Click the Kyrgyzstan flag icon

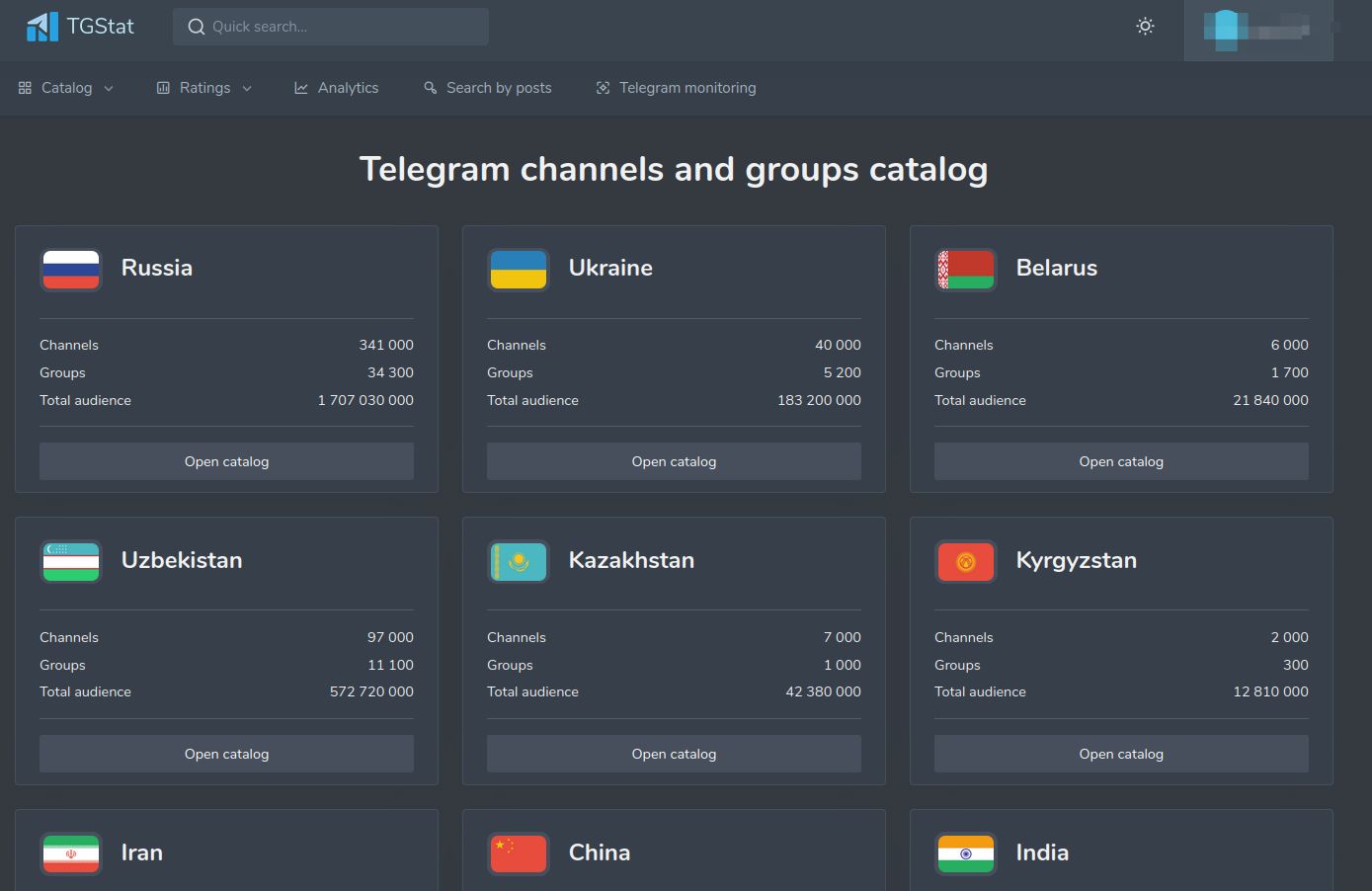tap(966, 561)
